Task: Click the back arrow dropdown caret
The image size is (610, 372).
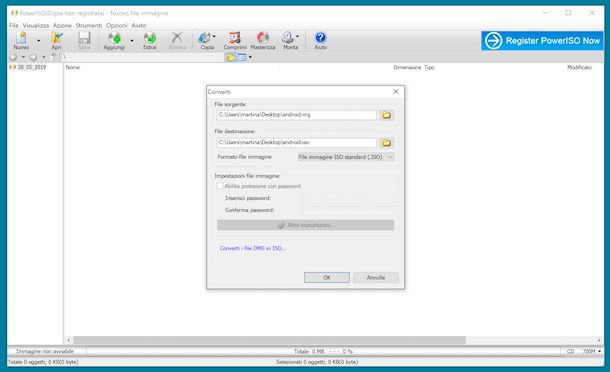Action: [x=23, y=57]
